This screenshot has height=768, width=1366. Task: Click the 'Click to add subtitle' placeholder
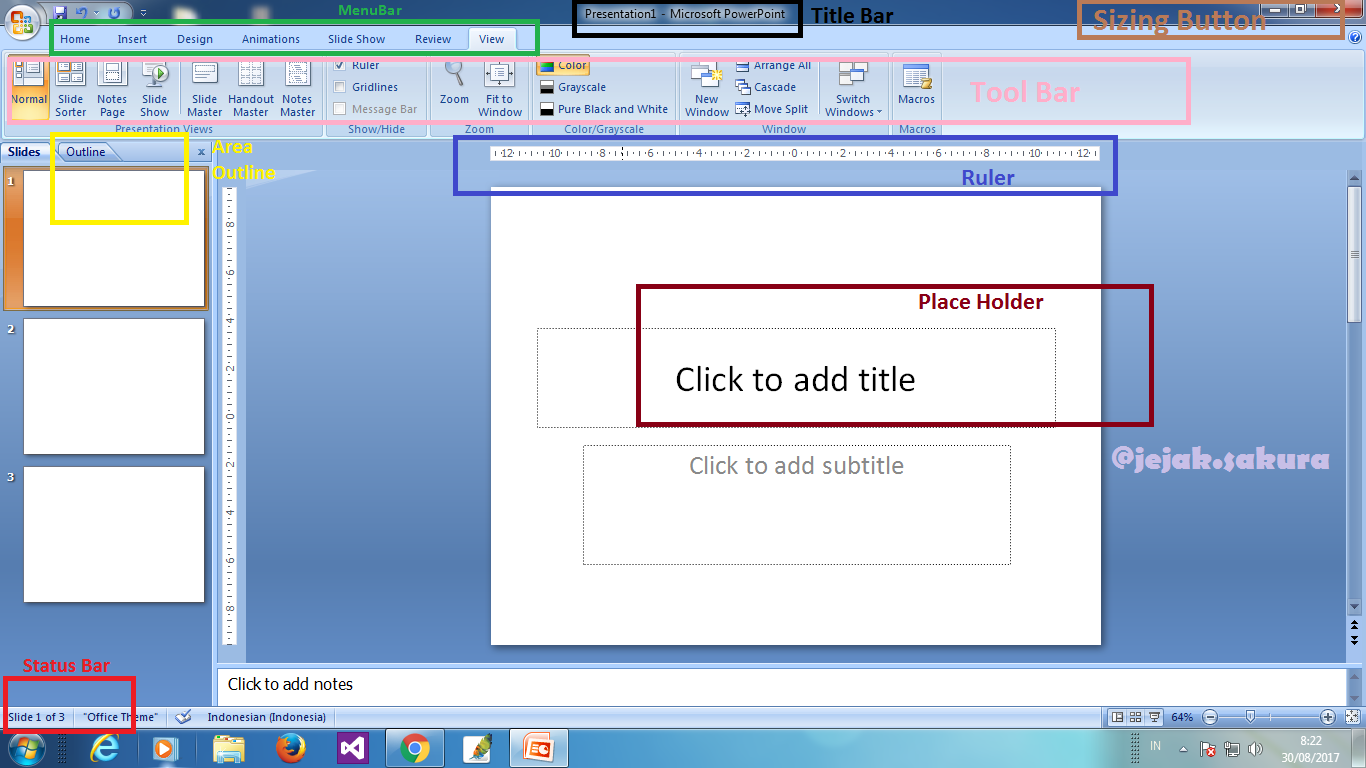pyautogui.click(x=797, y=505)
